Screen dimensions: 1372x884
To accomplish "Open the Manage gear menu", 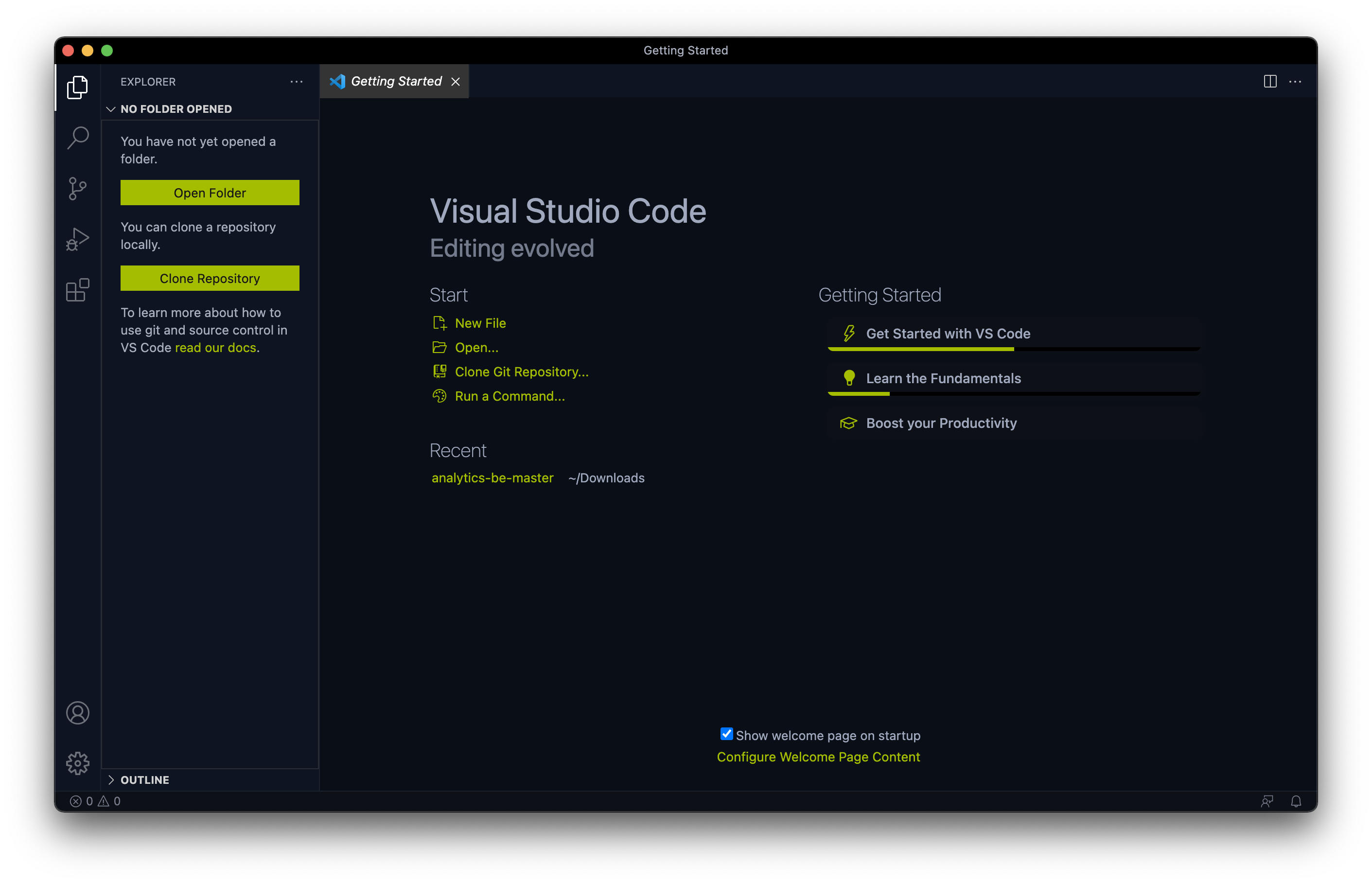I will coord(77,763).
